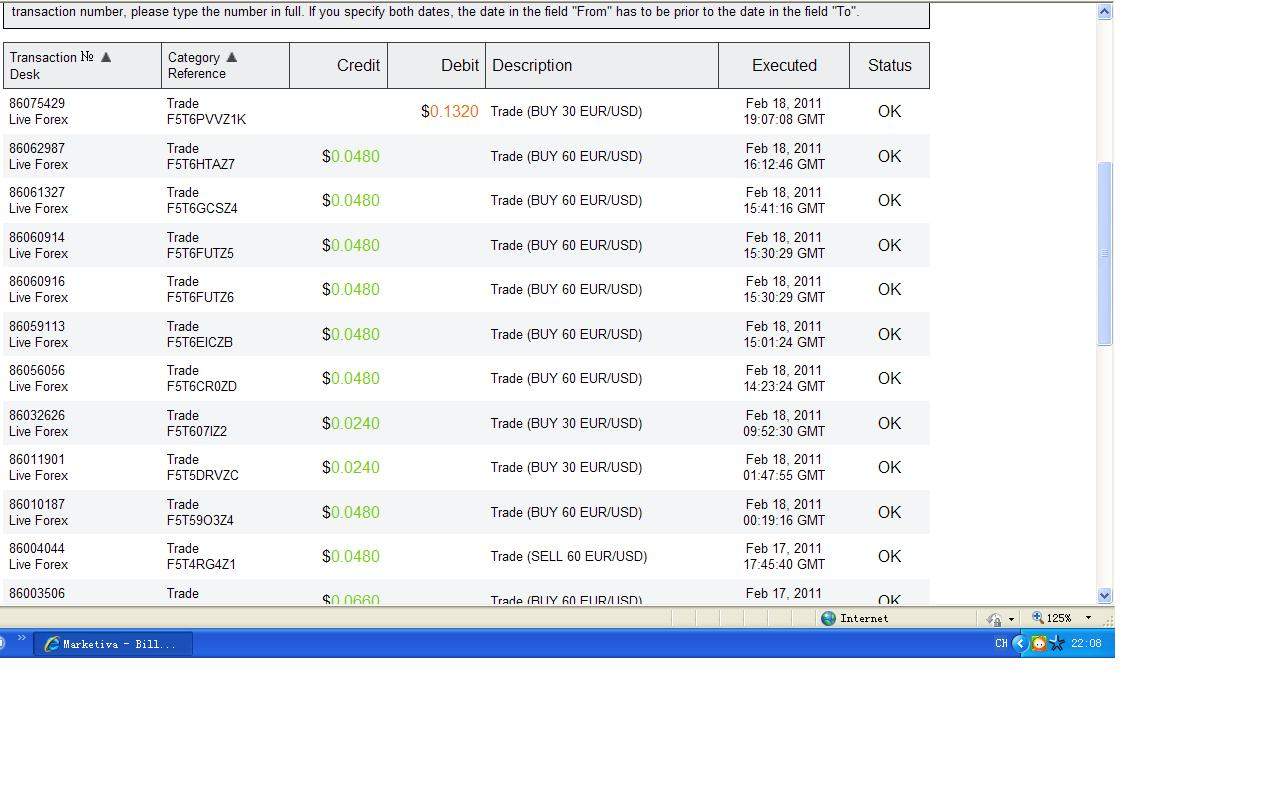Click the star icon in system tray
Image resolution: width=1280 pixels, height=800 pixels.
click(x=1057, y=644)
